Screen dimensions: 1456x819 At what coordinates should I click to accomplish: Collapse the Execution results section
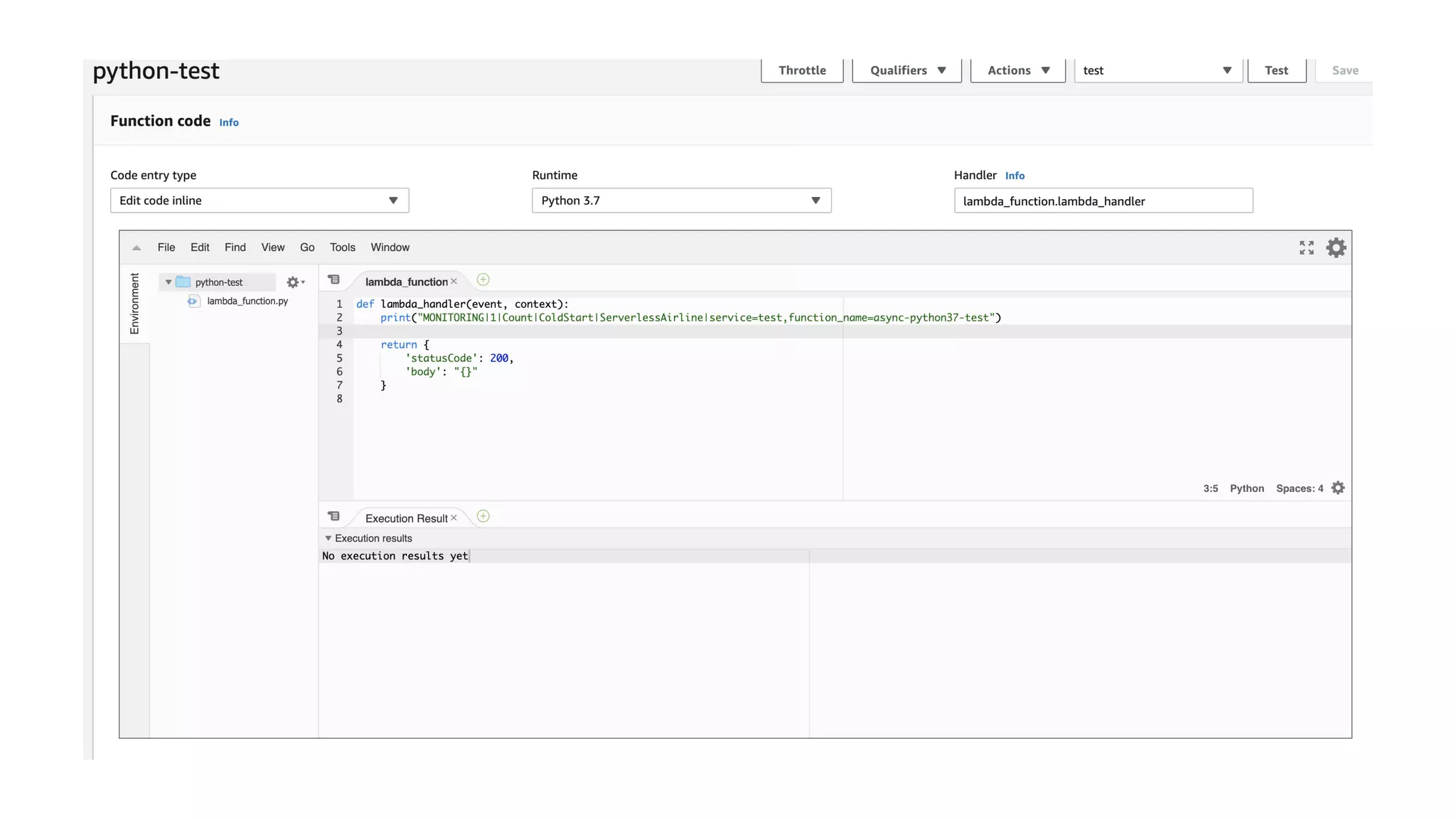(328, 539)
